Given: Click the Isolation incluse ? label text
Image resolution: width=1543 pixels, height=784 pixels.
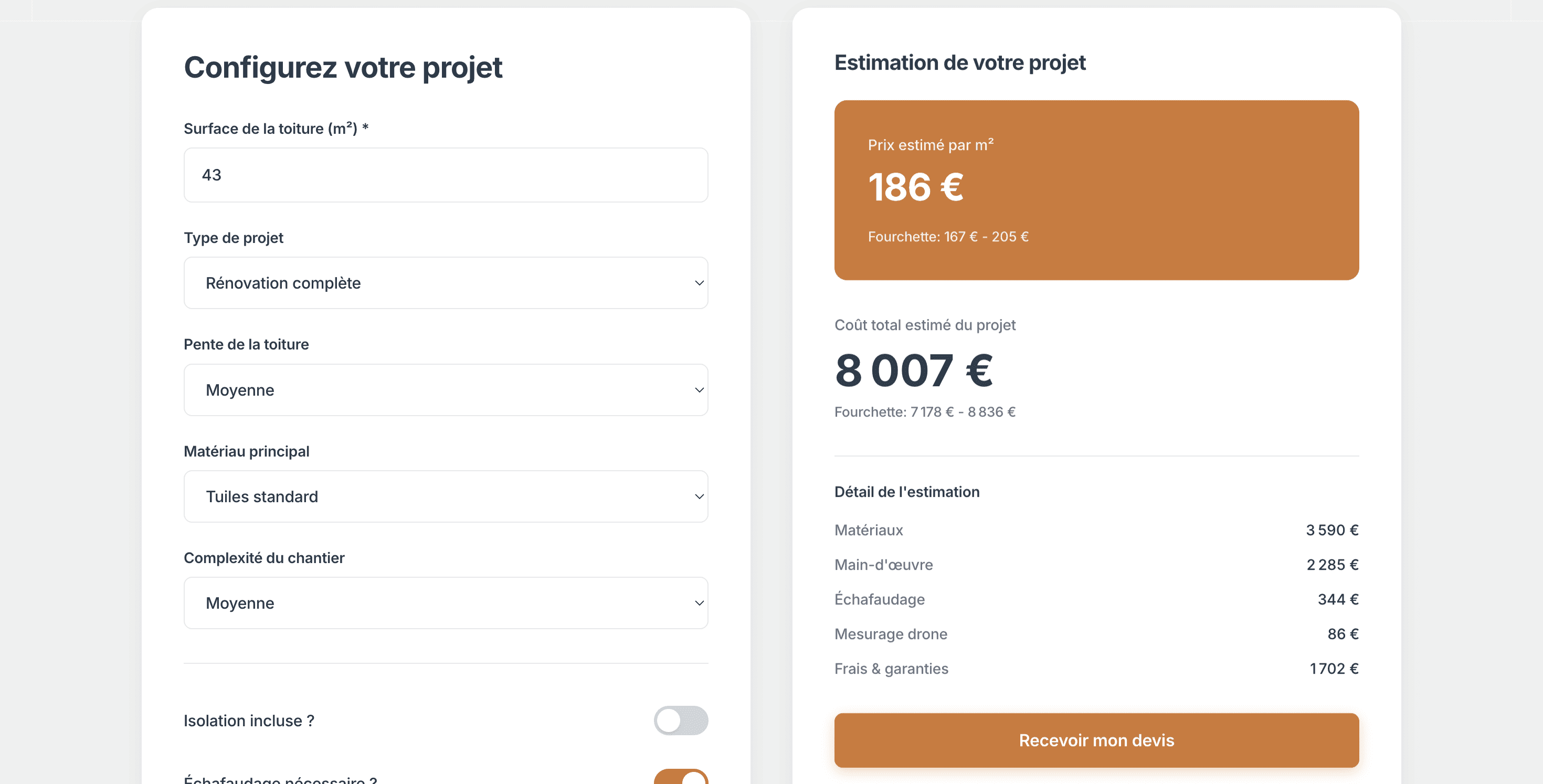Looking at the screenshot, I should (x=249, y=721).
